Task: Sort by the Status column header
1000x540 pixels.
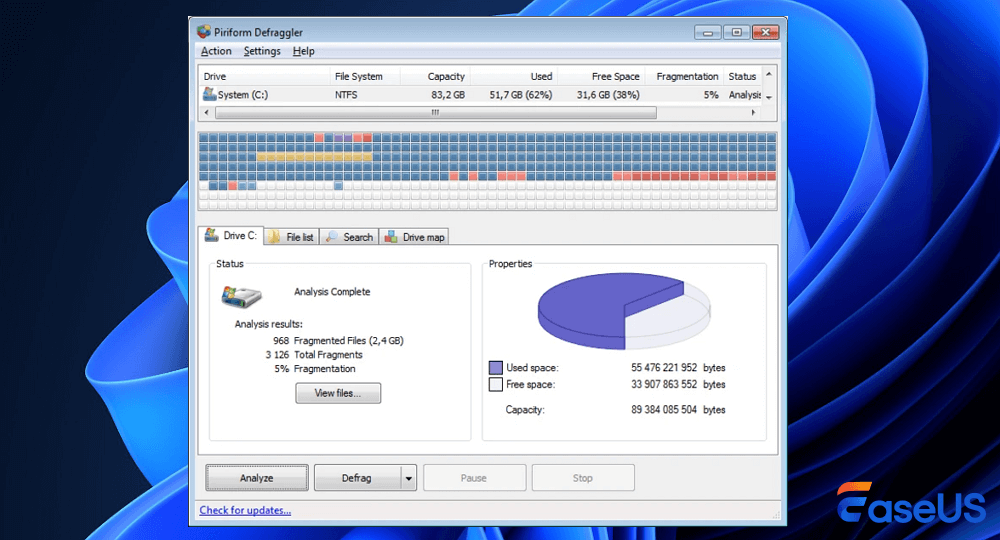Action: click(743, 77)
